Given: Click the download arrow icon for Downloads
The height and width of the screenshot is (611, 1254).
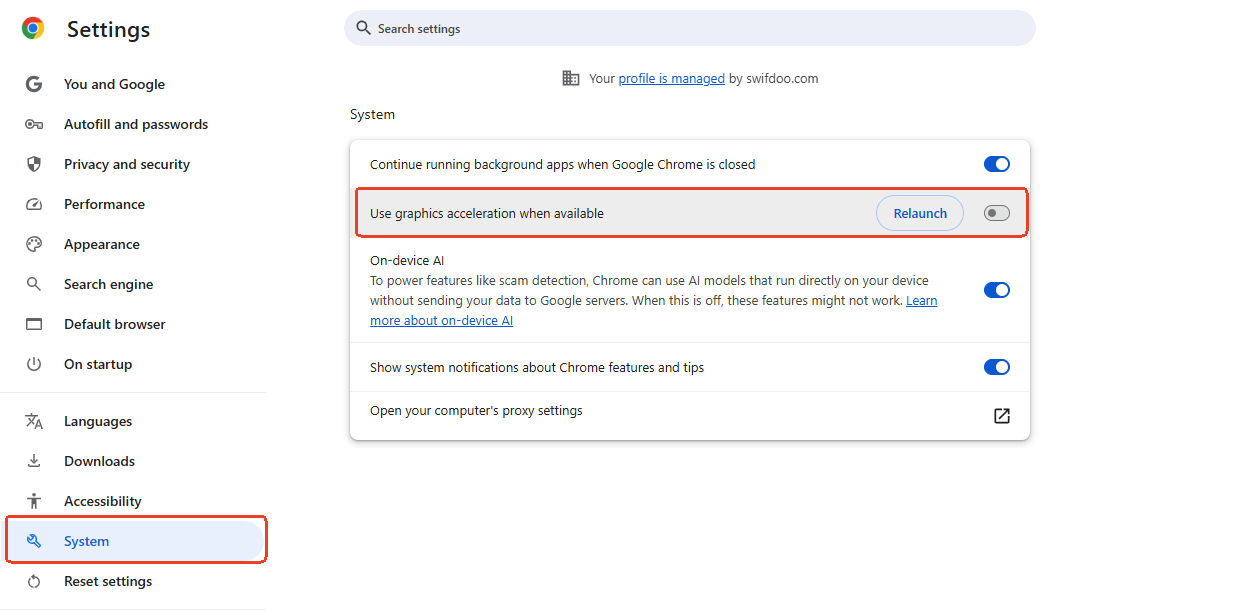Looking at the screenshot, I should pos(34,461).
